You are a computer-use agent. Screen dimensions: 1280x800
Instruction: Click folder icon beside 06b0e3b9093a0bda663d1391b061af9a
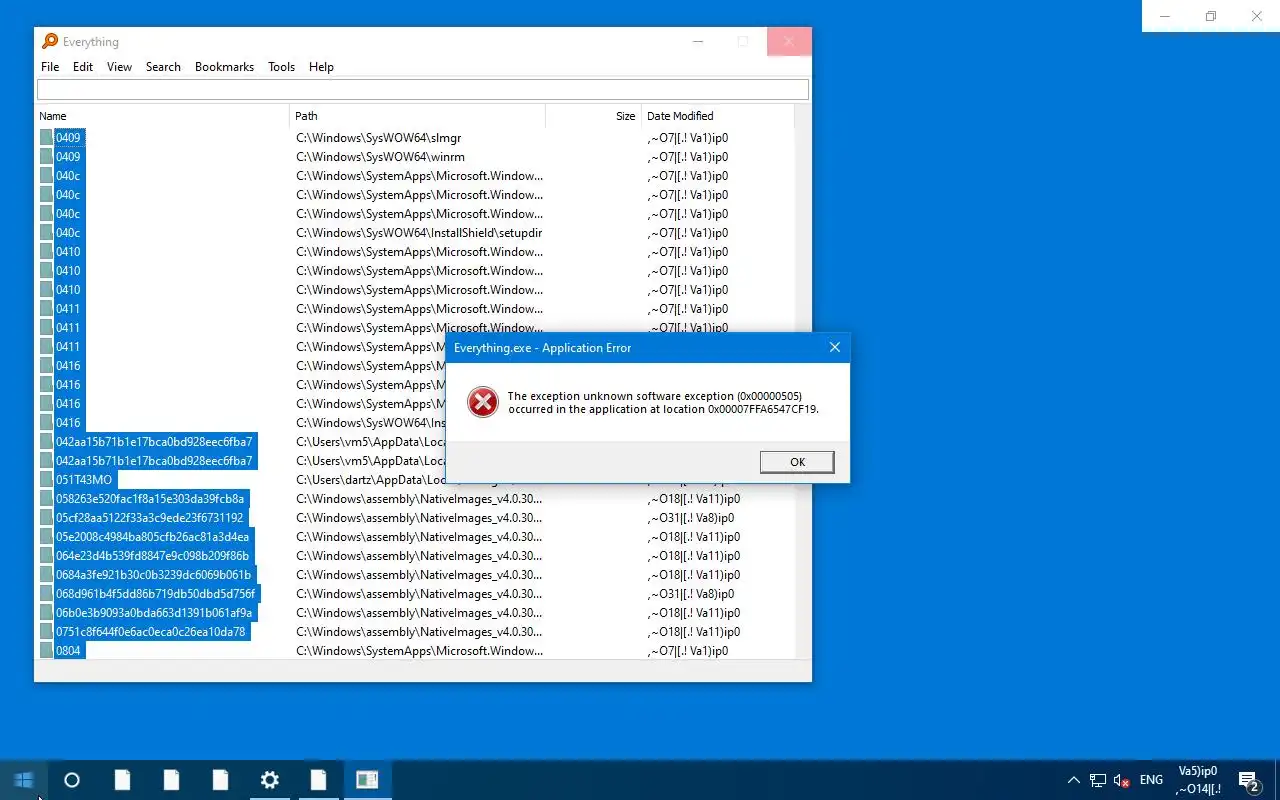pyautogui.click(x=46, y=613)
